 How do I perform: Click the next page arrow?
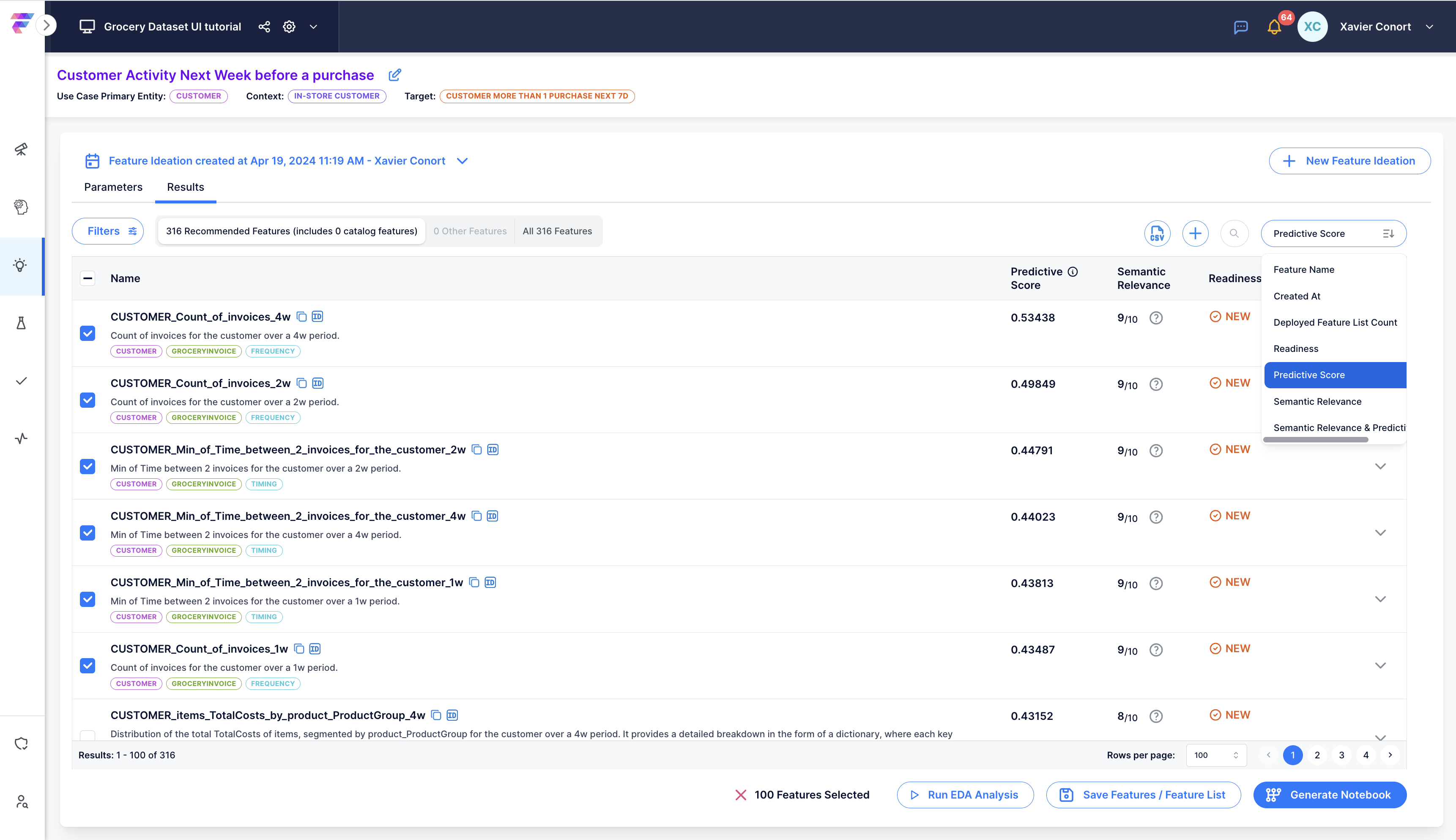1390,755
